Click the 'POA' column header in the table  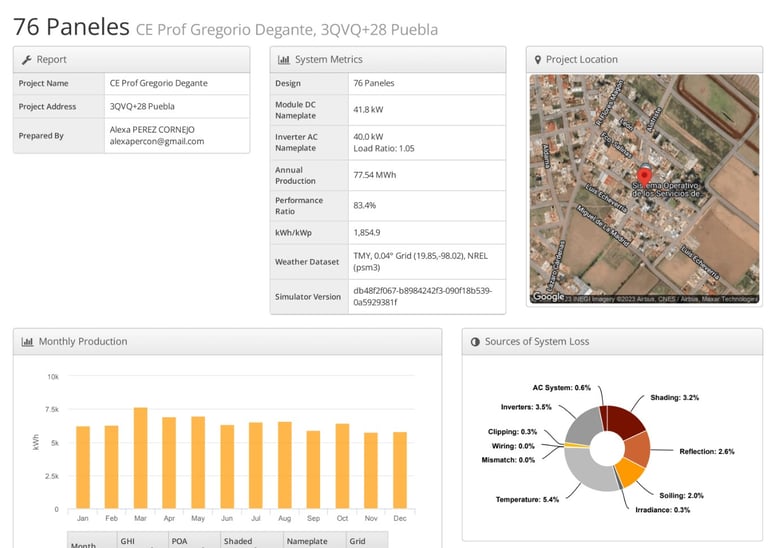(179, 541)
